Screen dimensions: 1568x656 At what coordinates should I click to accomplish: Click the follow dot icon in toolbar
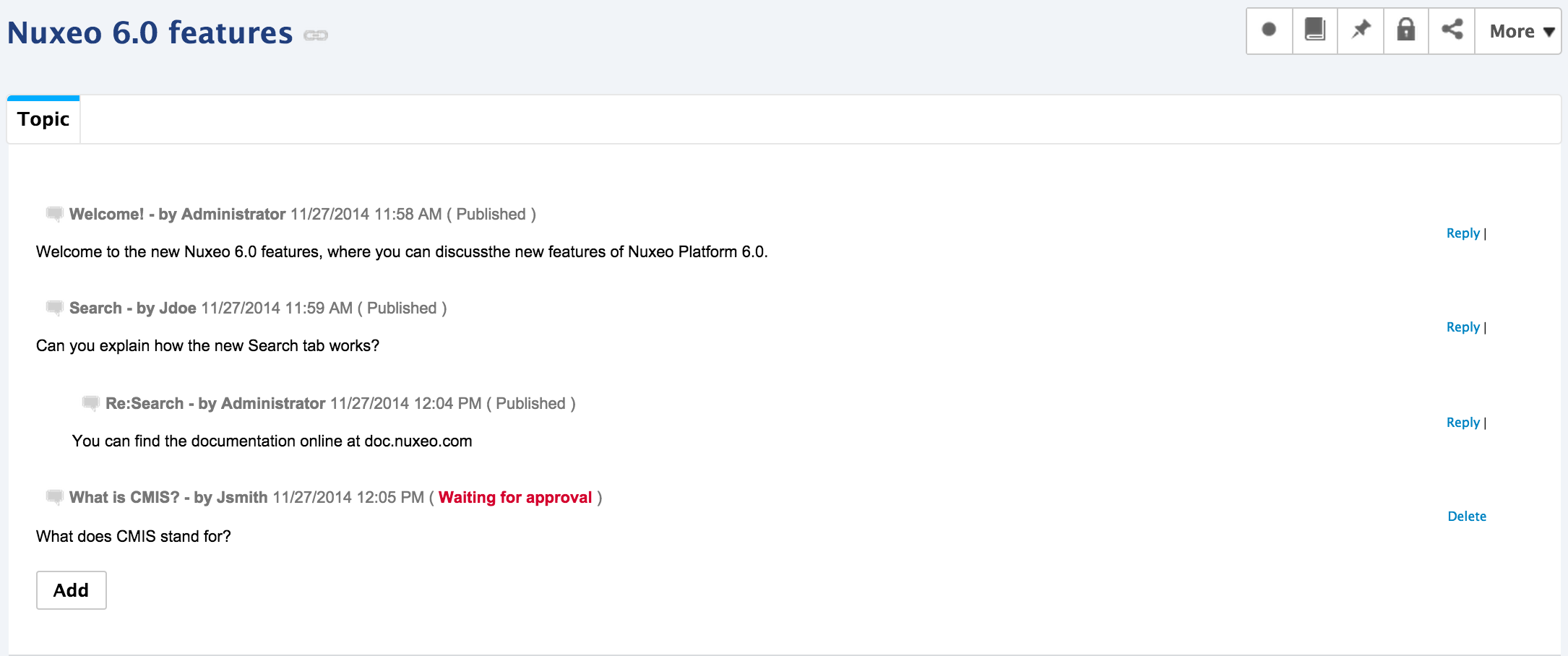1269,30
